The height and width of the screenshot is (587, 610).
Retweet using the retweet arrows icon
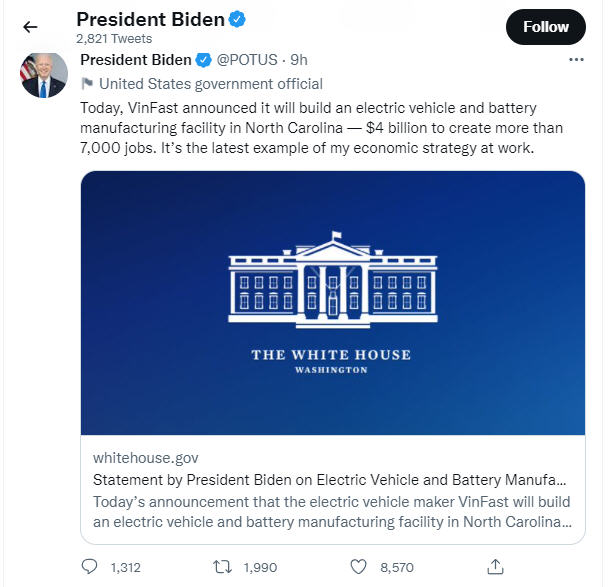click(225, 567)
